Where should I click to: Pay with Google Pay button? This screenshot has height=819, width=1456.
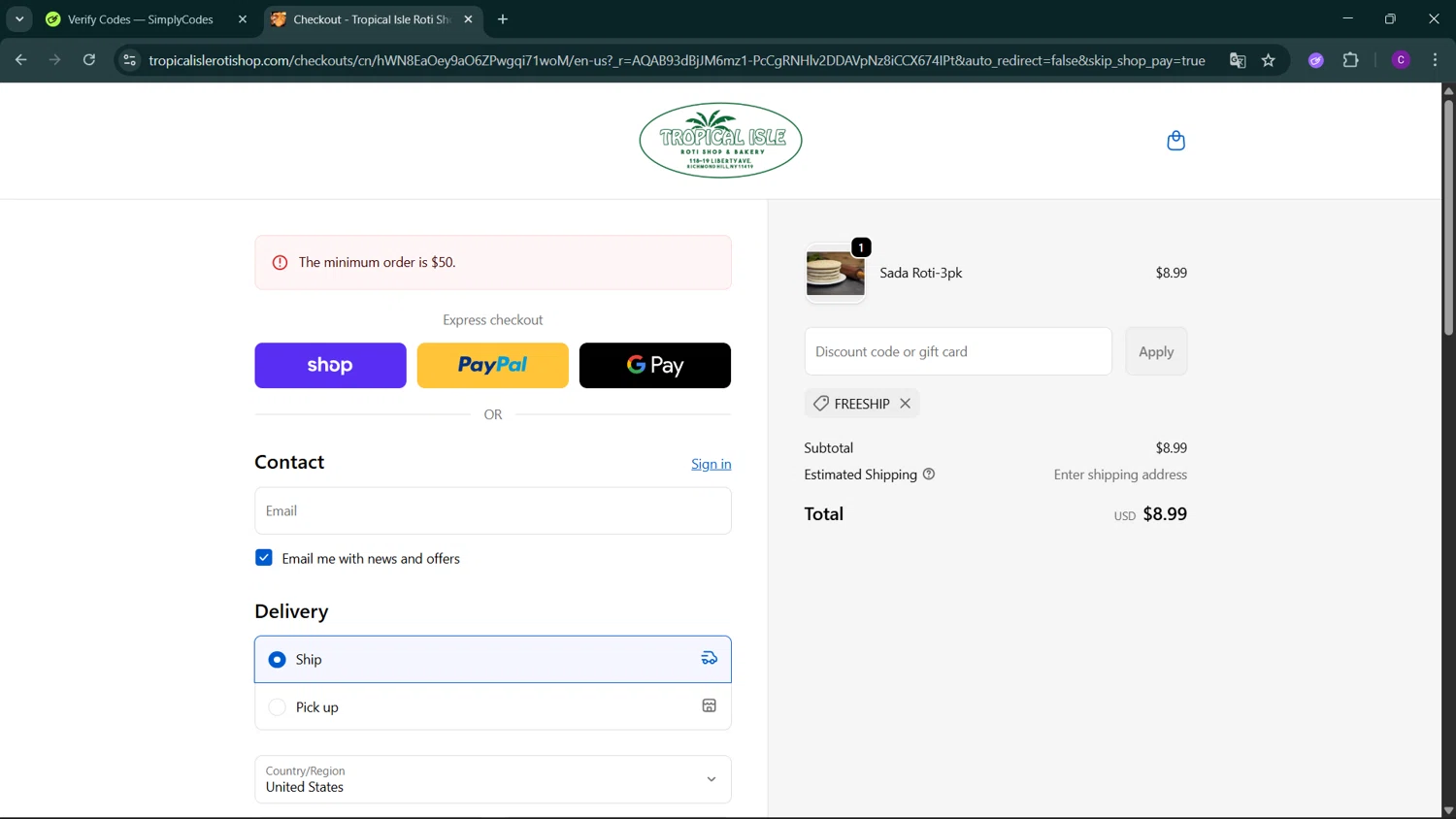tap(655, 366)
